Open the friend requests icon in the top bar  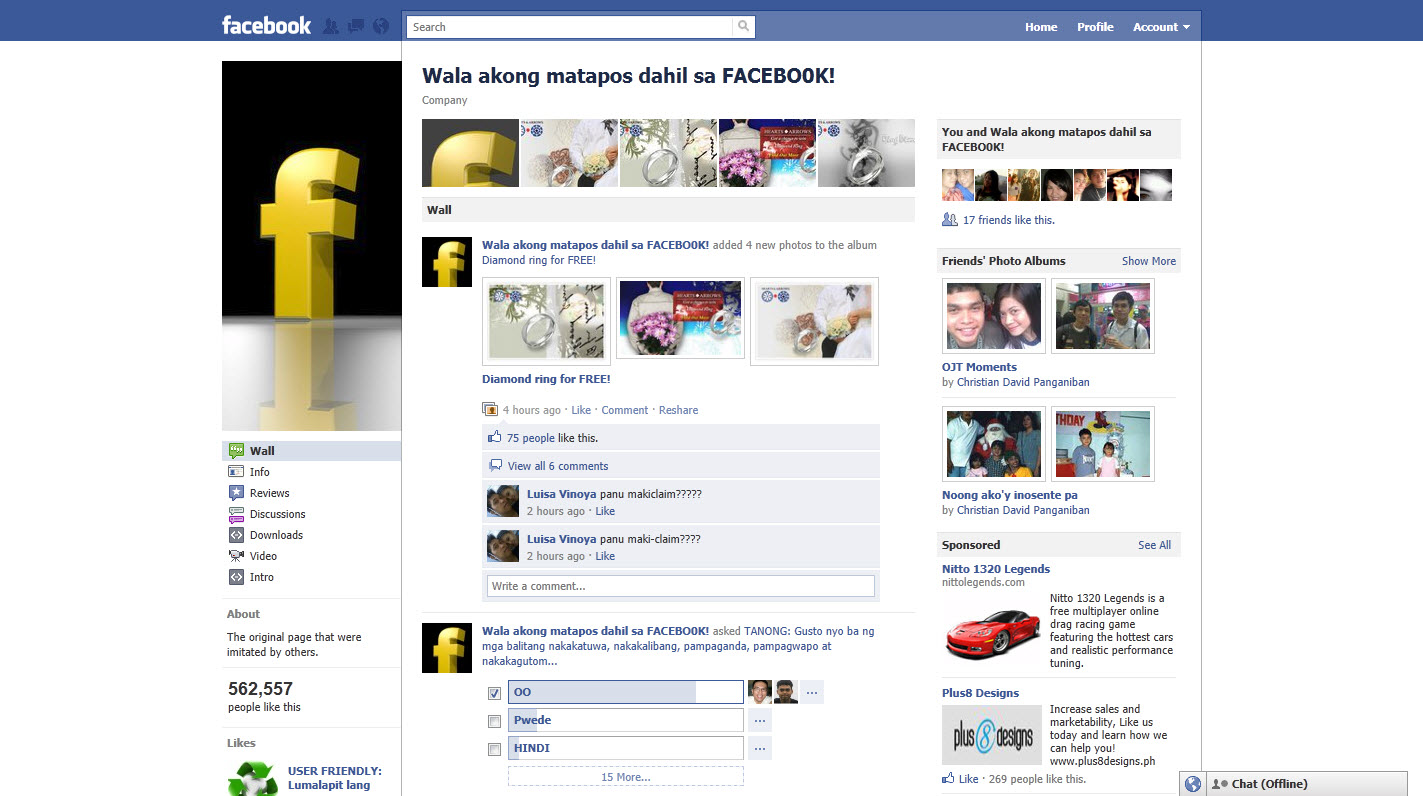tap(331, 27)
